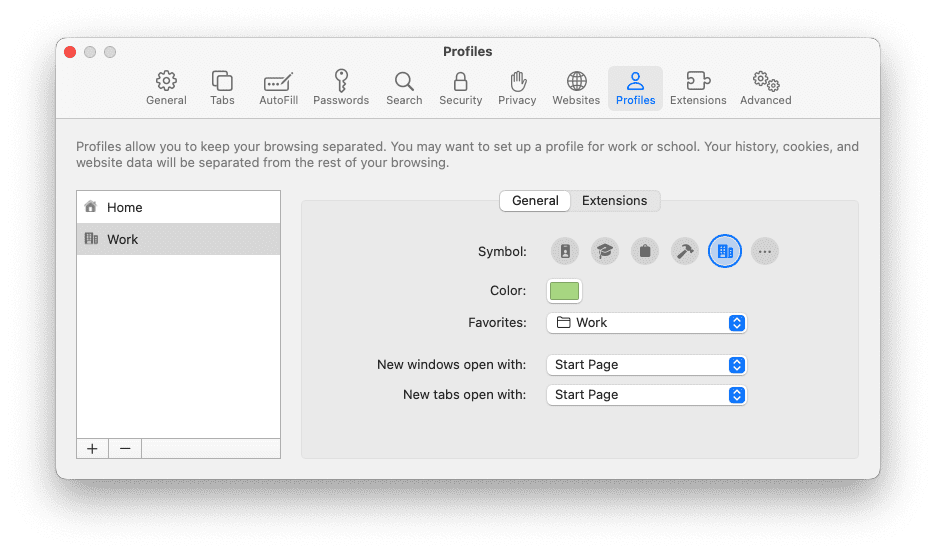Open the green profile color well

(x=564, y=291)
